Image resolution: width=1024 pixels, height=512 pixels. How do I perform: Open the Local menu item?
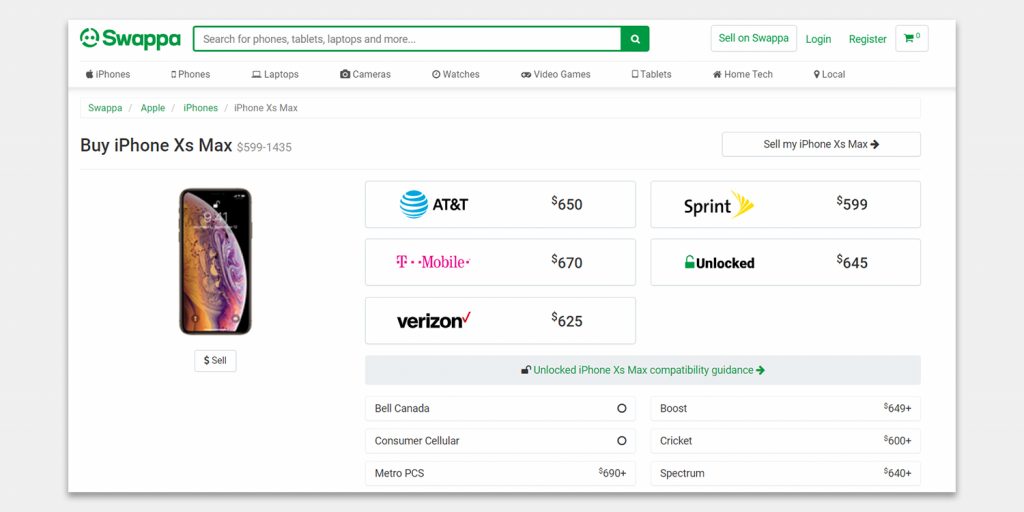(829, 74)
